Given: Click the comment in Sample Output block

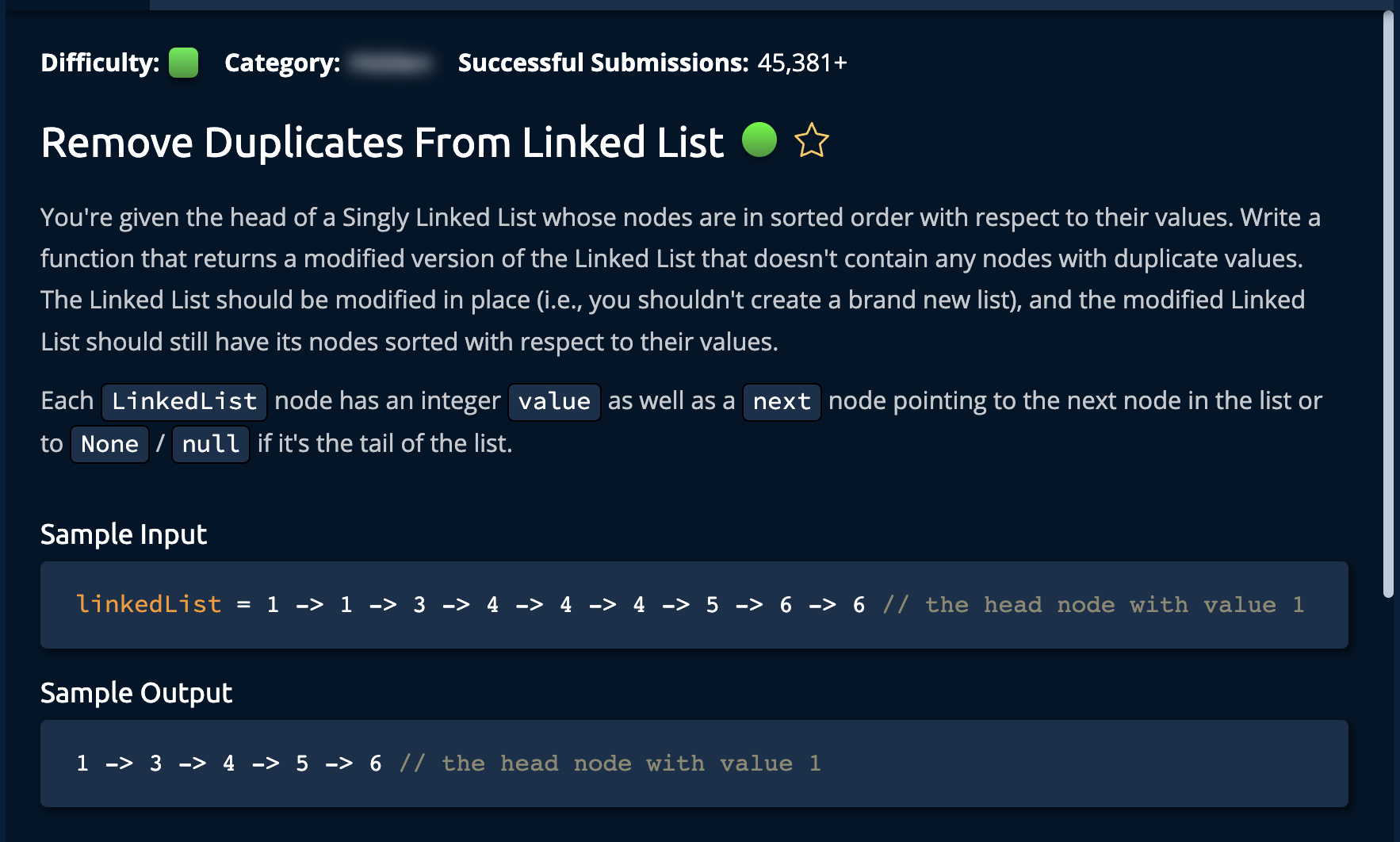Looking at the screenshot, I should [x=610, y=764].
